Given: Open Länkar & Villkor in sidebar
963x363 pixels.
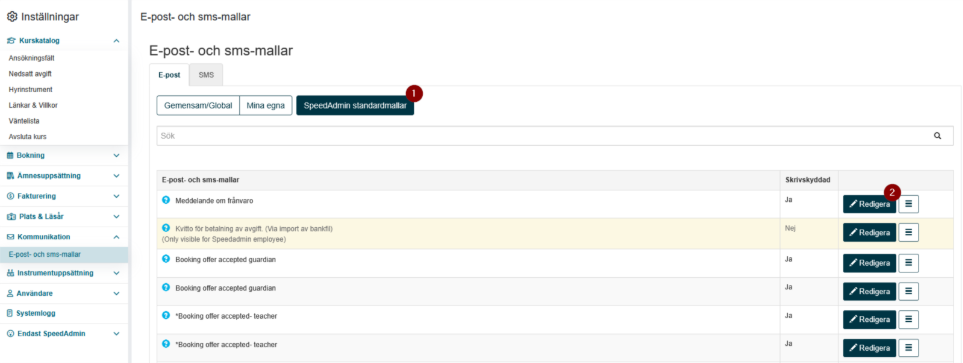Looking at the screenshot, I should [33, 105].
